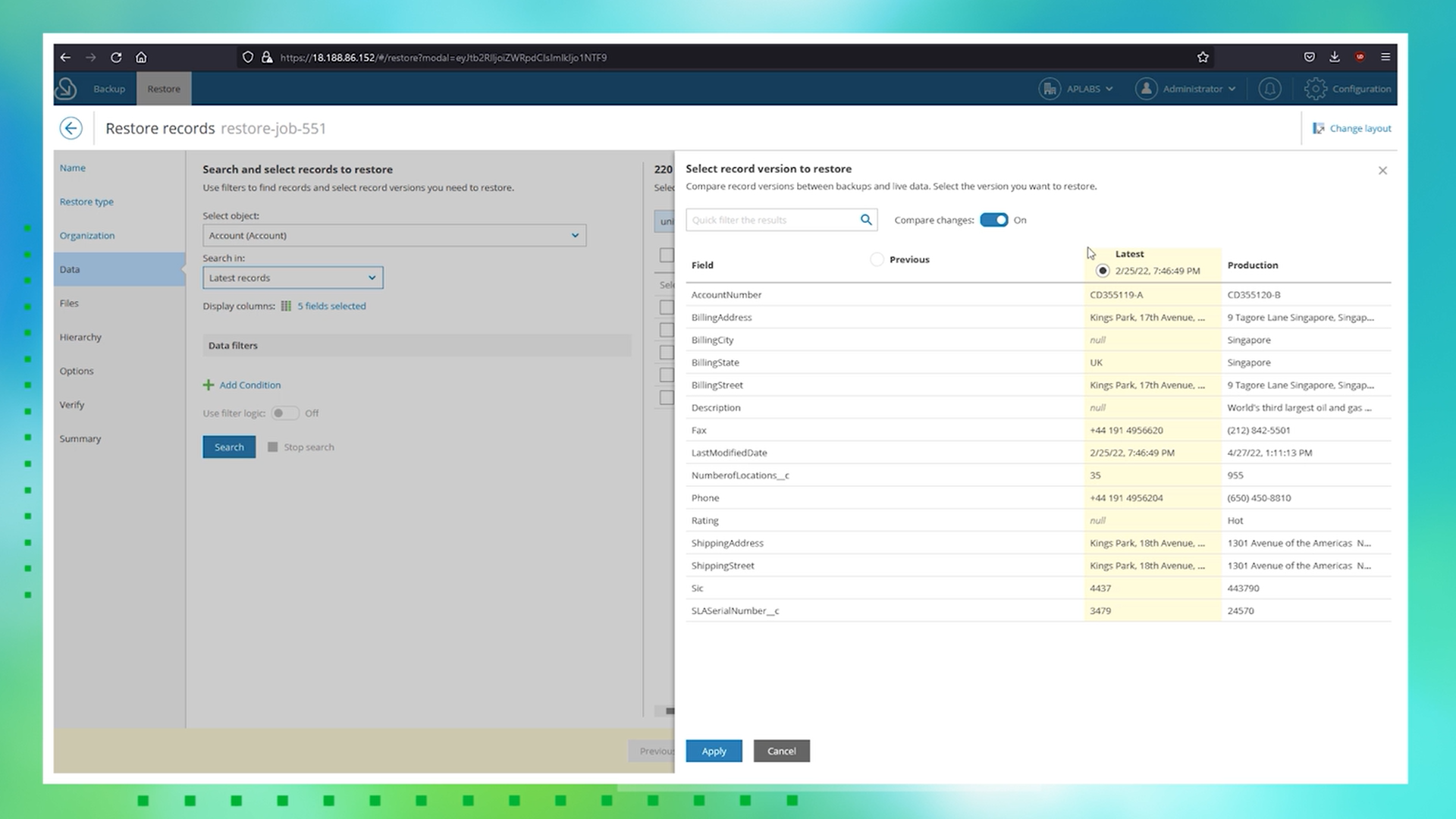The image size is (1456, 819).
Task: Click the app logo in header
Action: 66,89
